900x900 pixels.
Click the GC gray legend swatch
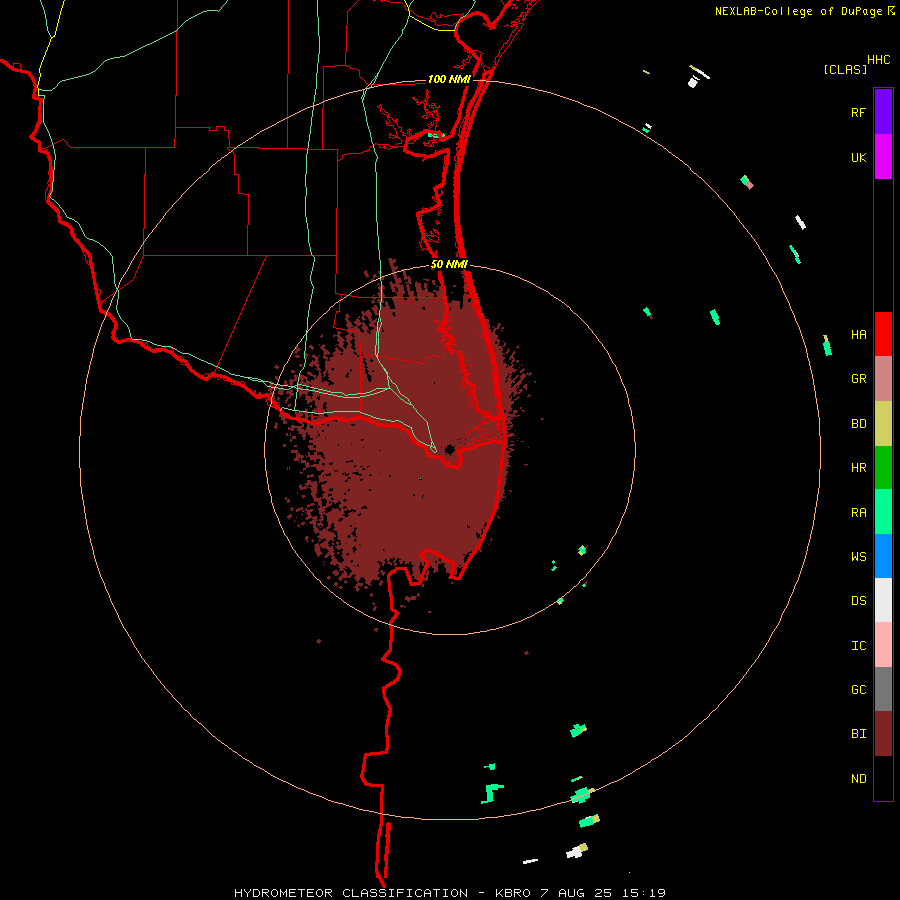(883, 689)
